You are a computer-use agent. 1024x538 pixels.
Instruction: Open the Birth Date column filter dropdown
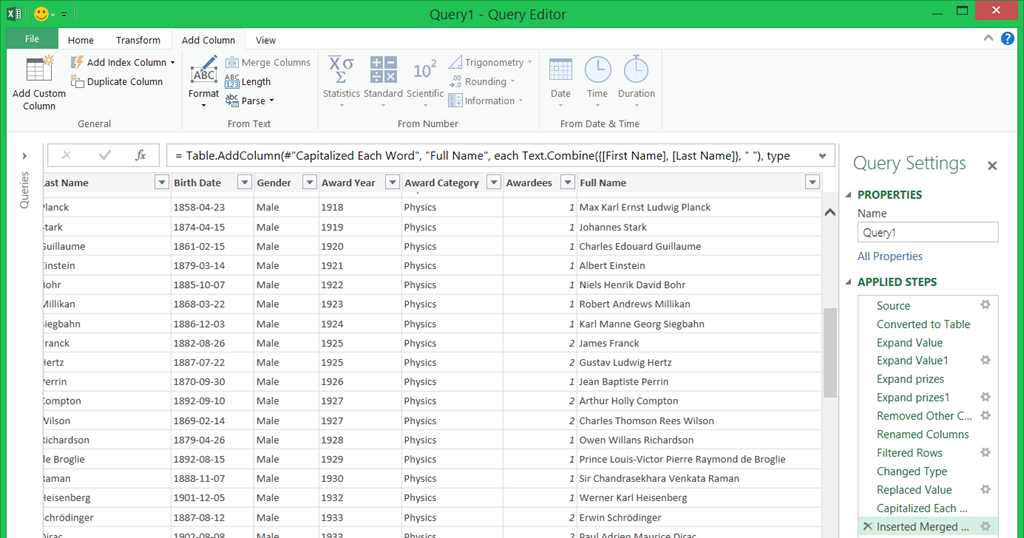point(243,183)
